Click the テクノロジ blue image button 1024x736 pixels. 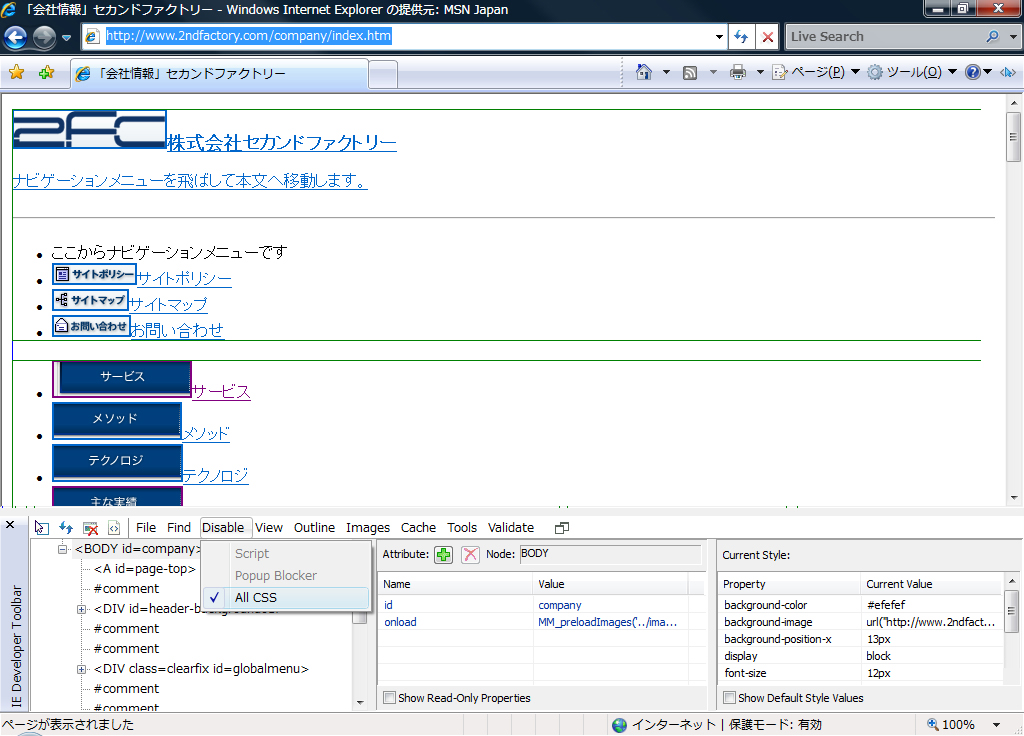117,462
